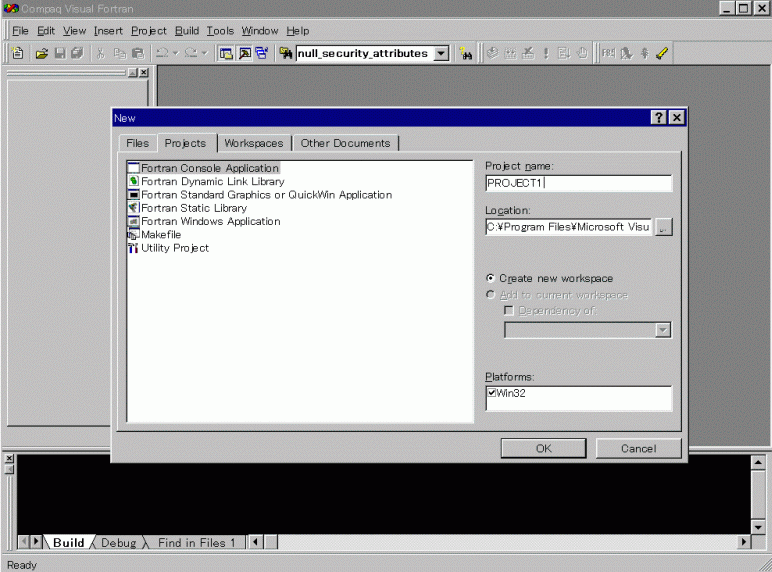
Task: Click the Open file folder icon
Action: (42, 53)
